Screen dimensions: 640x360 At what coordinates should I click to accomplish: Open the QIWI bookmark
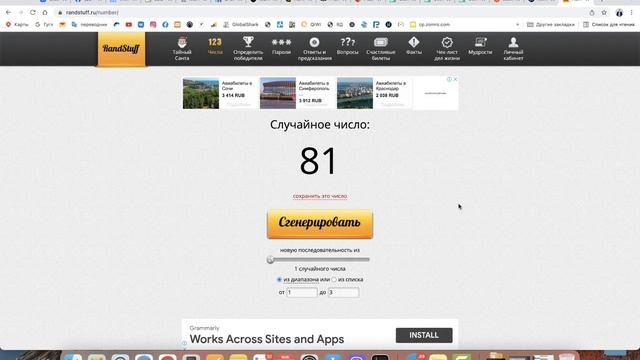coord(311,24)
